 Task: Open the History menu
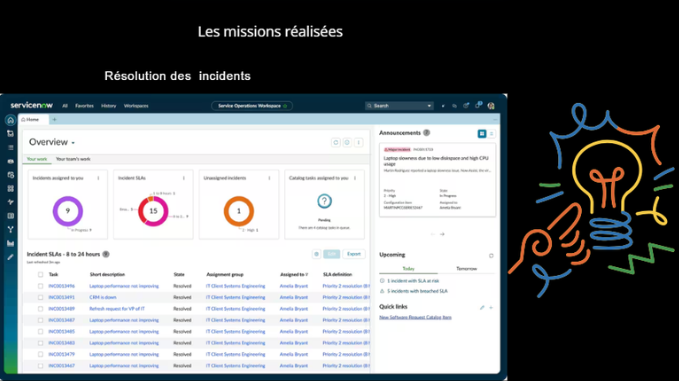click(109, 106)
